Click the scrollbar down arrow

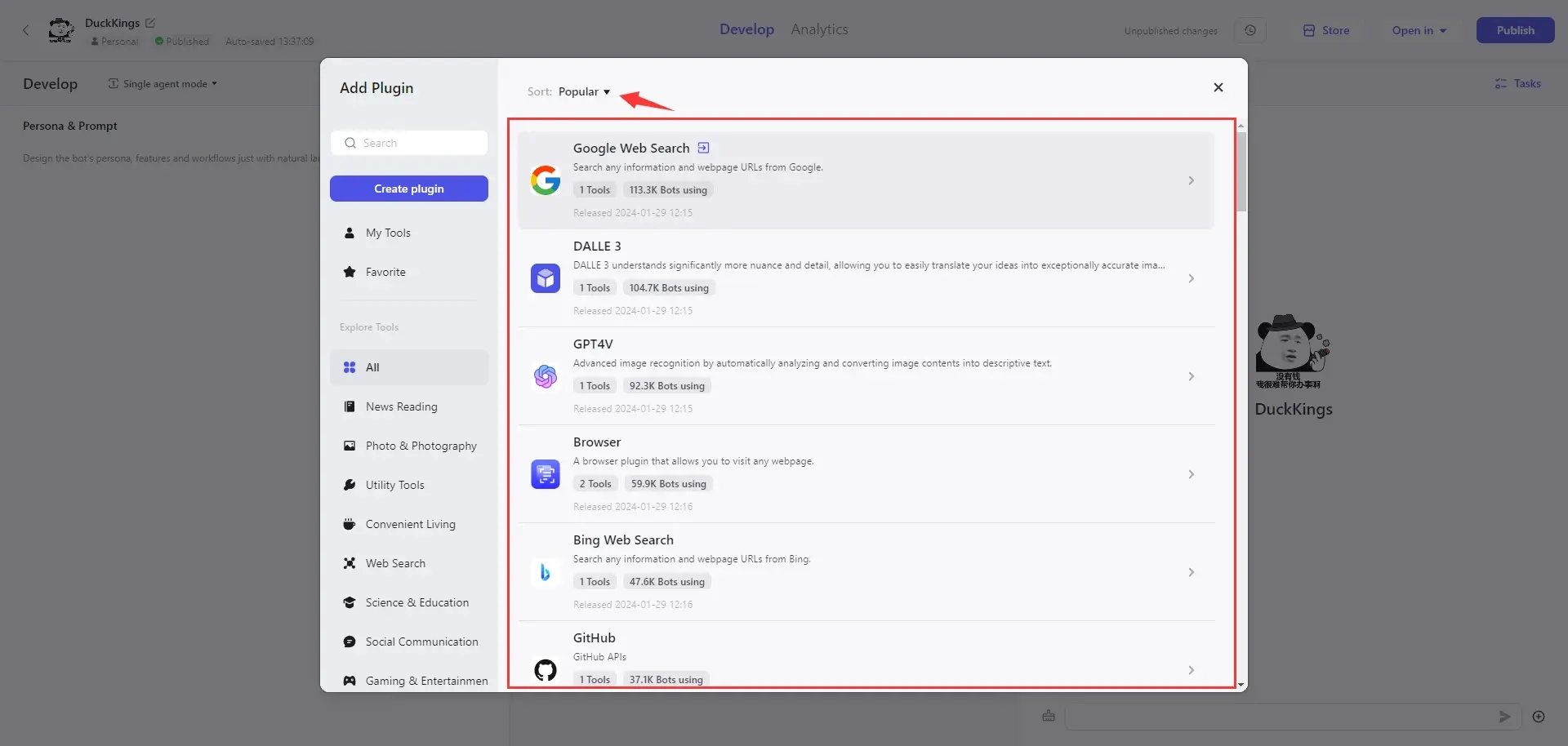click(1241, 686)
